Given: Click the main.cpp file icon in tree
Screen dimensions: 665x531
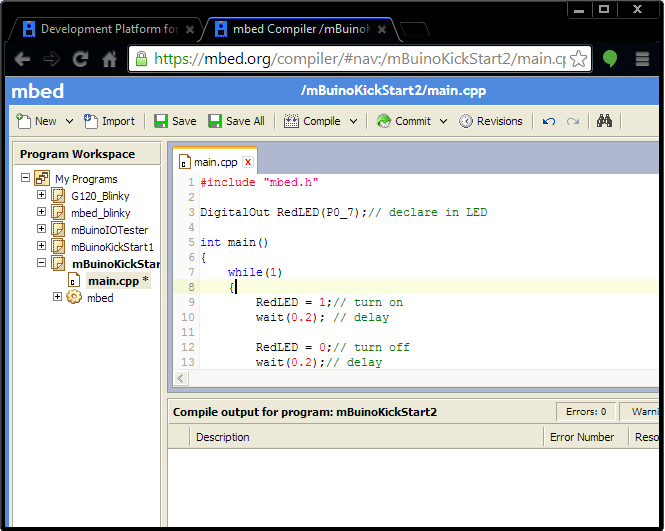Looking at the screenshot, I should 74,280.
